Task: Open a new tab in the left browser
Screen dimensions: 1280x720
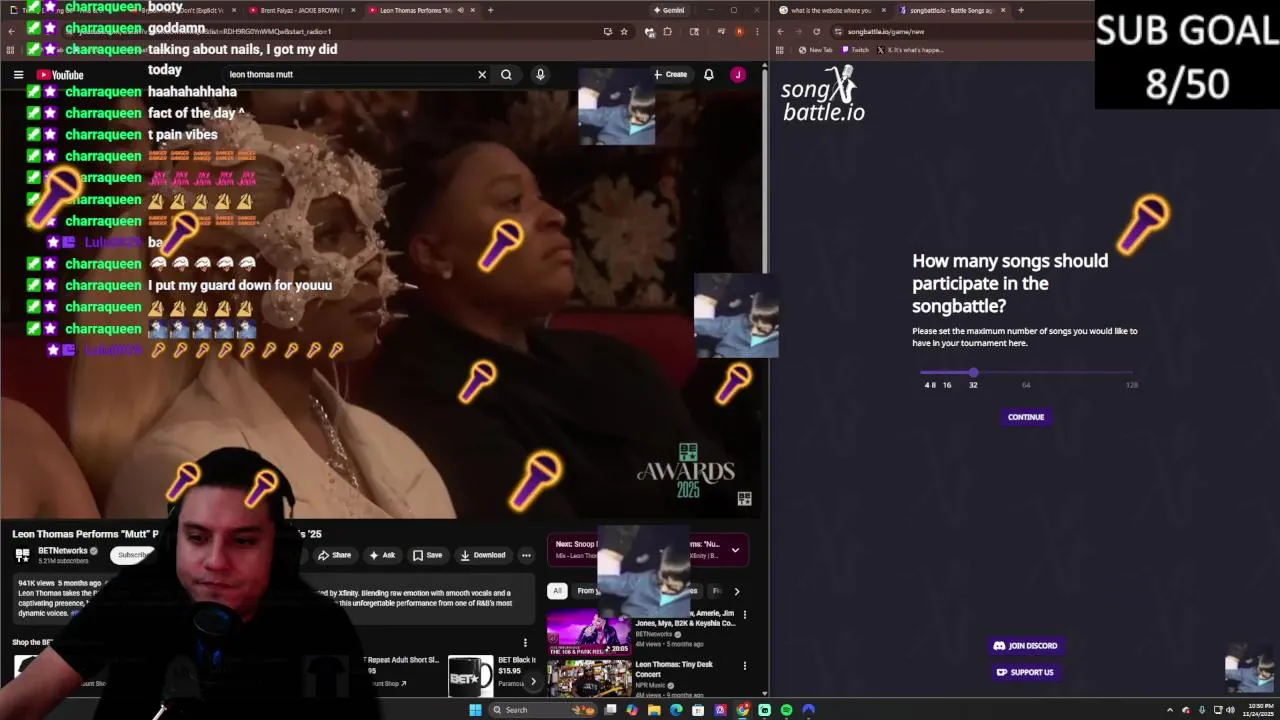Action: (490, 10)
